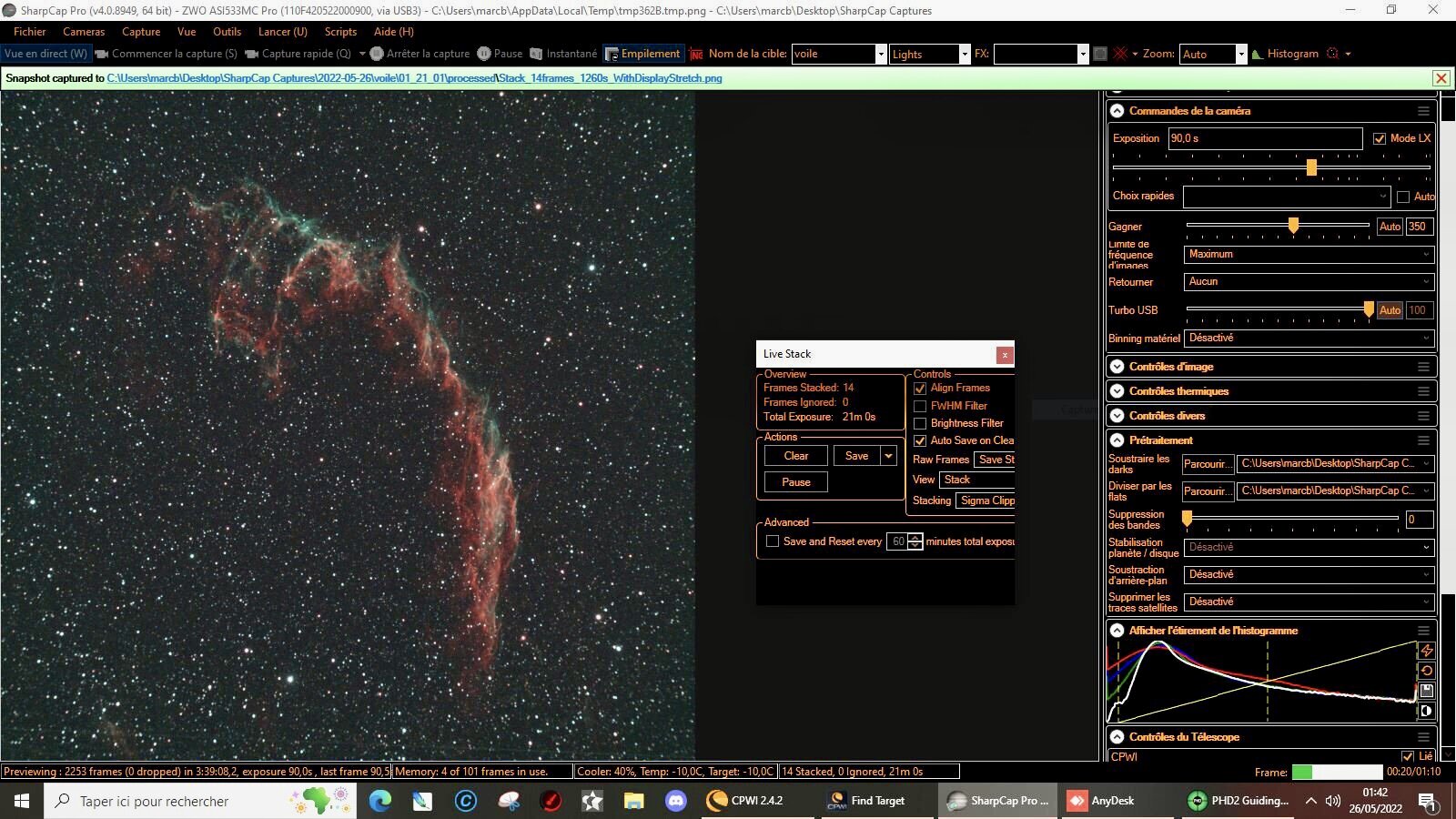Image resolution: width=1456 pixels, height=819 pixels.
Task: Open PHD2 Guiding from the taskbar
Action: point(1239,801)
